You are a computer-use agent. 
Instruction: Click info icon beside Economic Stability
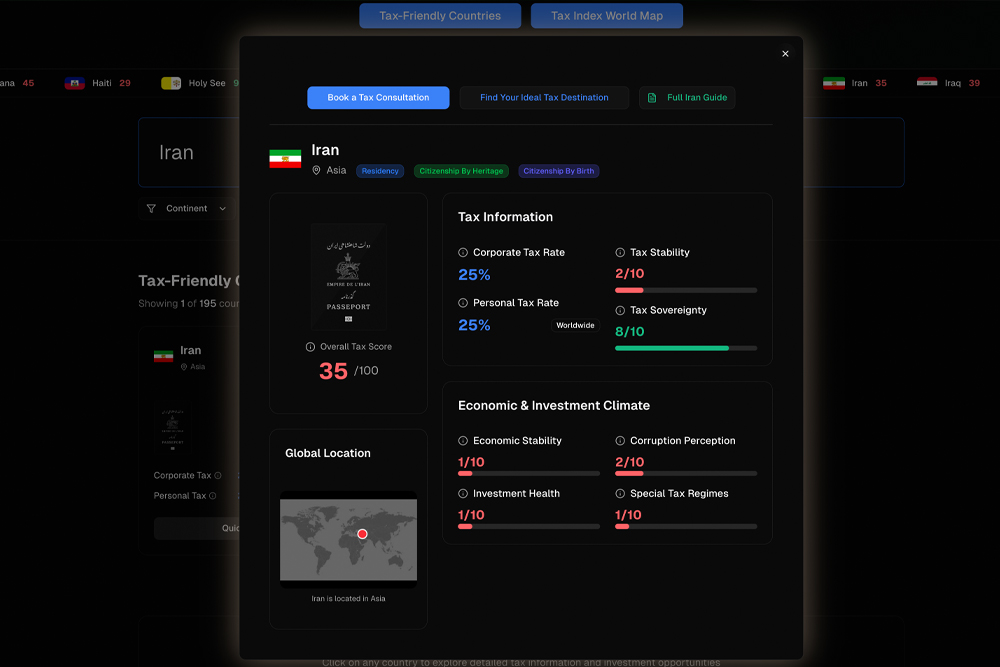[463, 441]
